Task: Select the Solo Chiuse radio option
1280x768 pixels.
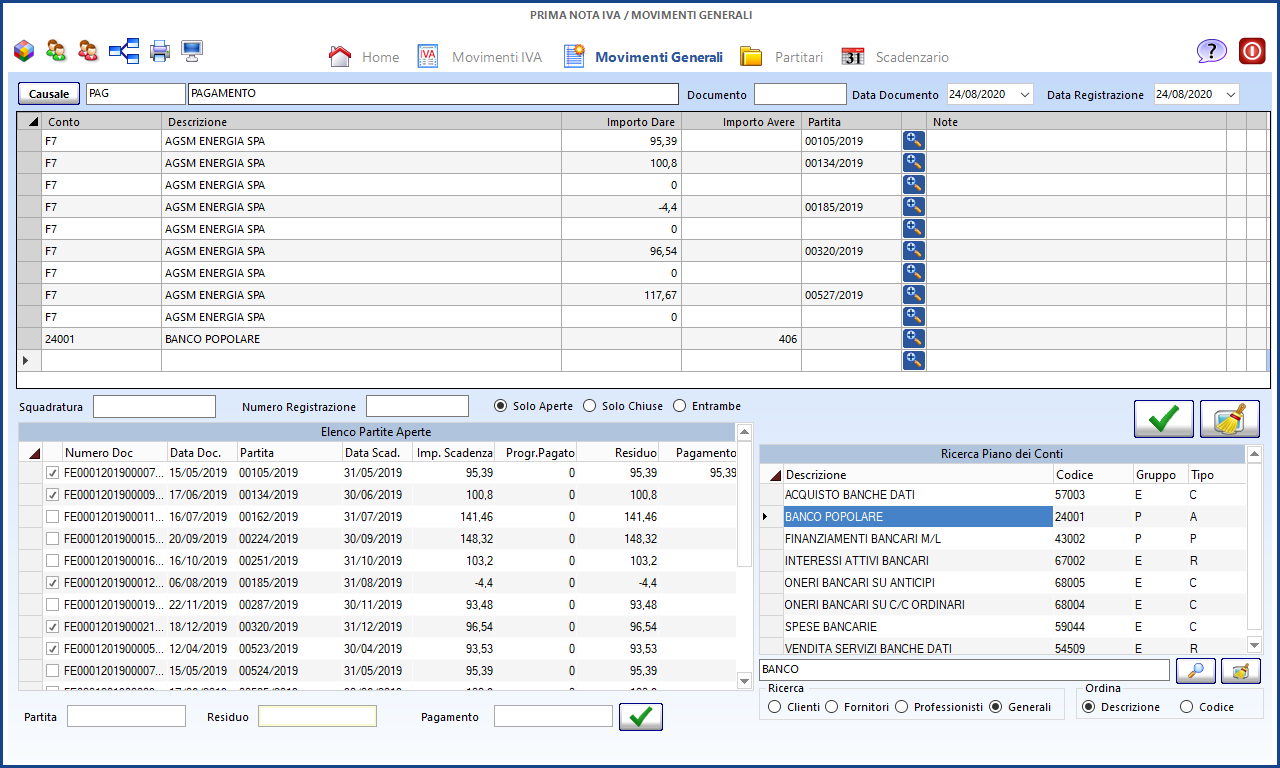Action: 590,406
